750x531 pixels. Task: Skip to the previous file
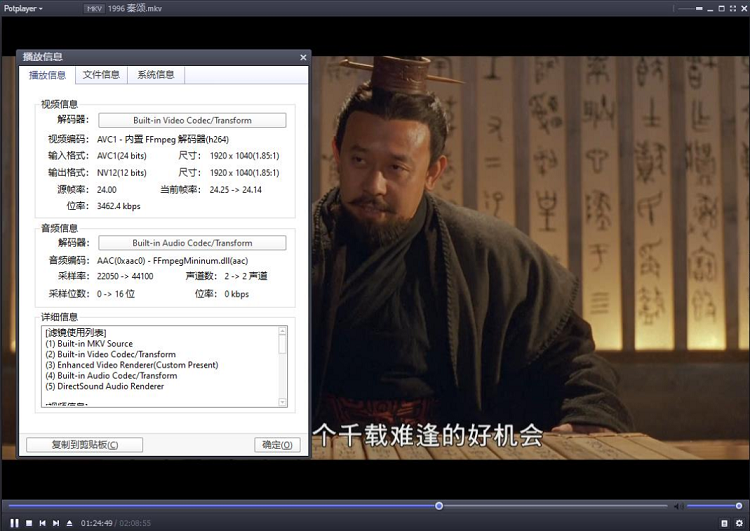pyautogui.click(x=42, y=522)
